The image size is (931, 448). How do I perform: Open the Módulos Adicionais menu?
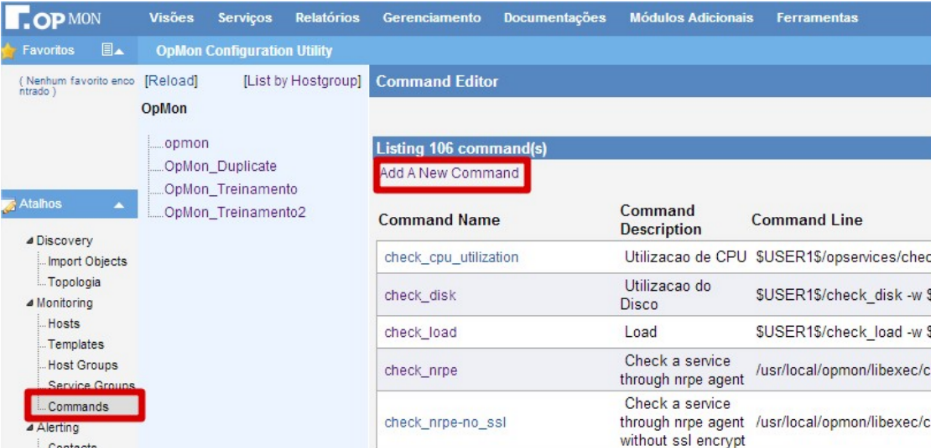click(x=691, y=18)
